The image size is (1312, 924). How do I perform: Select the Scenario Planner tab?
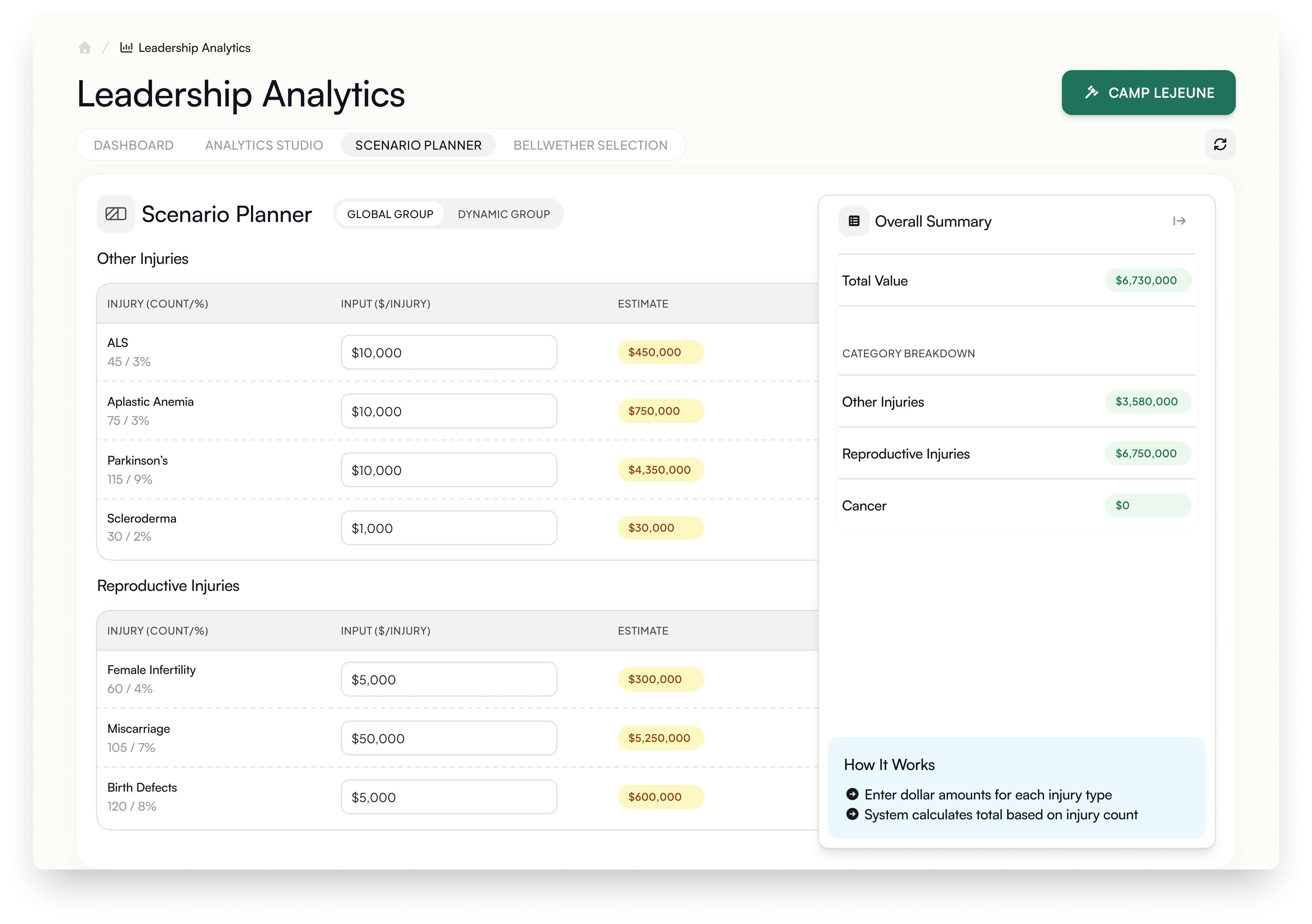[418, 145]
